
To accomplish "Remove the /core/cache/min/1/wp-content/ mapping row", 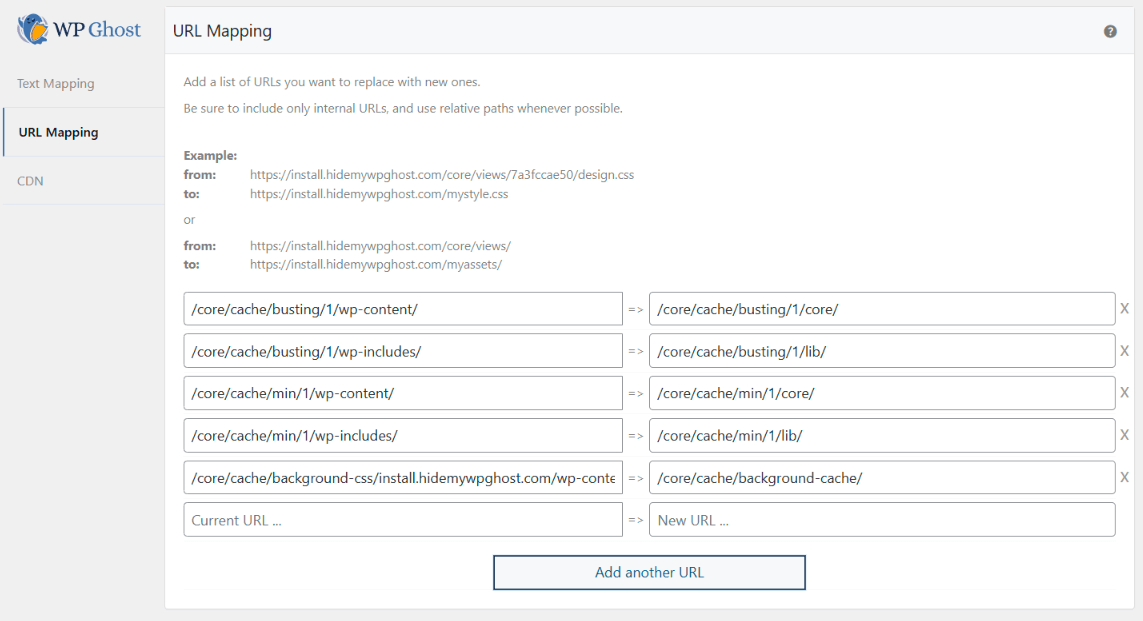I will (1124, 392).
